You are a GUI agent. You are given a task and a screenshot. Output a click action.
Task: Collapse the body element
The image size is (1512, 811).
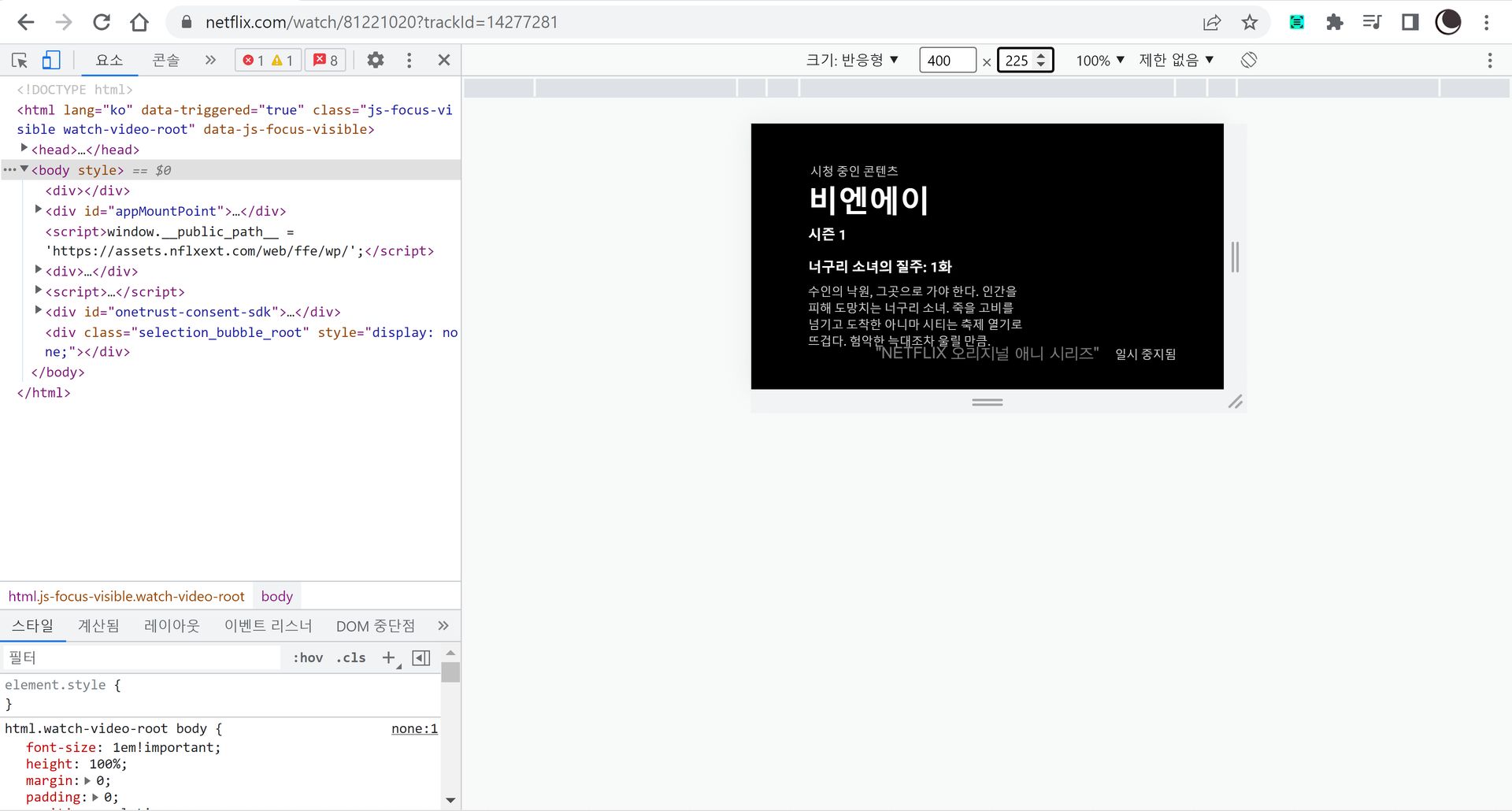point(24,168)
